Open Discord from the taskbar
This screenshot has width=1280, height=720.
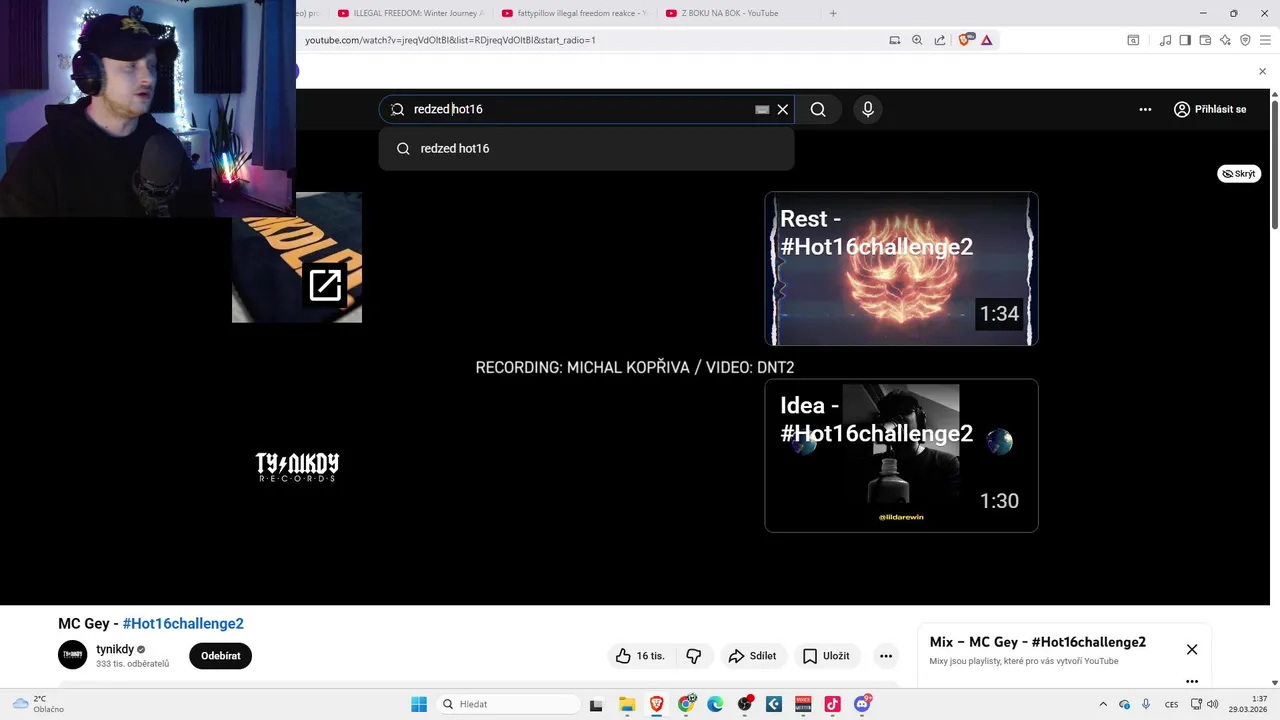click(x=862, y=704)
